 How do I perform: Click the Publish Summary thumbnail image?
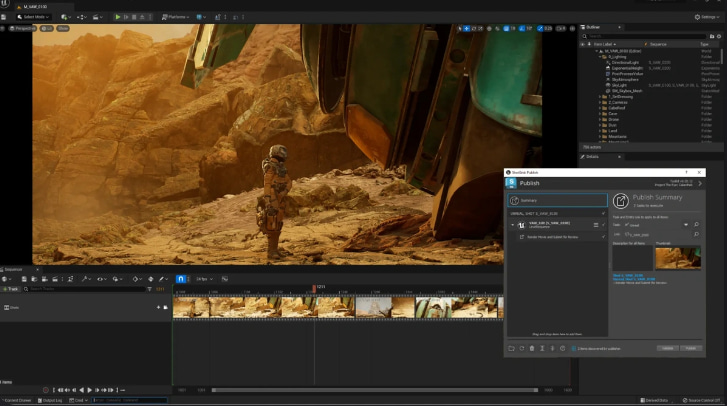tap(678, 258)
